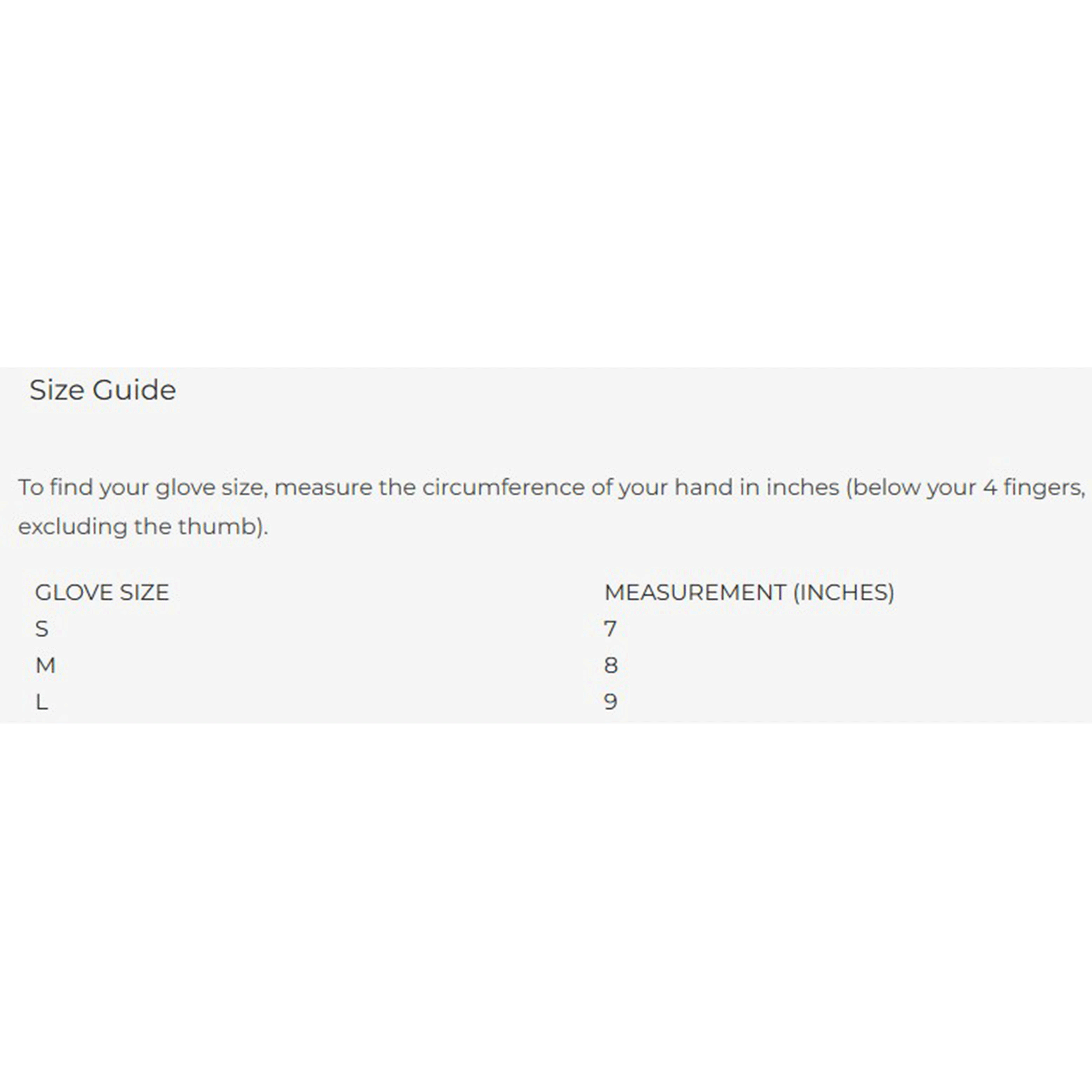1092x1092 pixels.
Task: Click the word 'Guide' in the heading
Action: coord(134,390)
